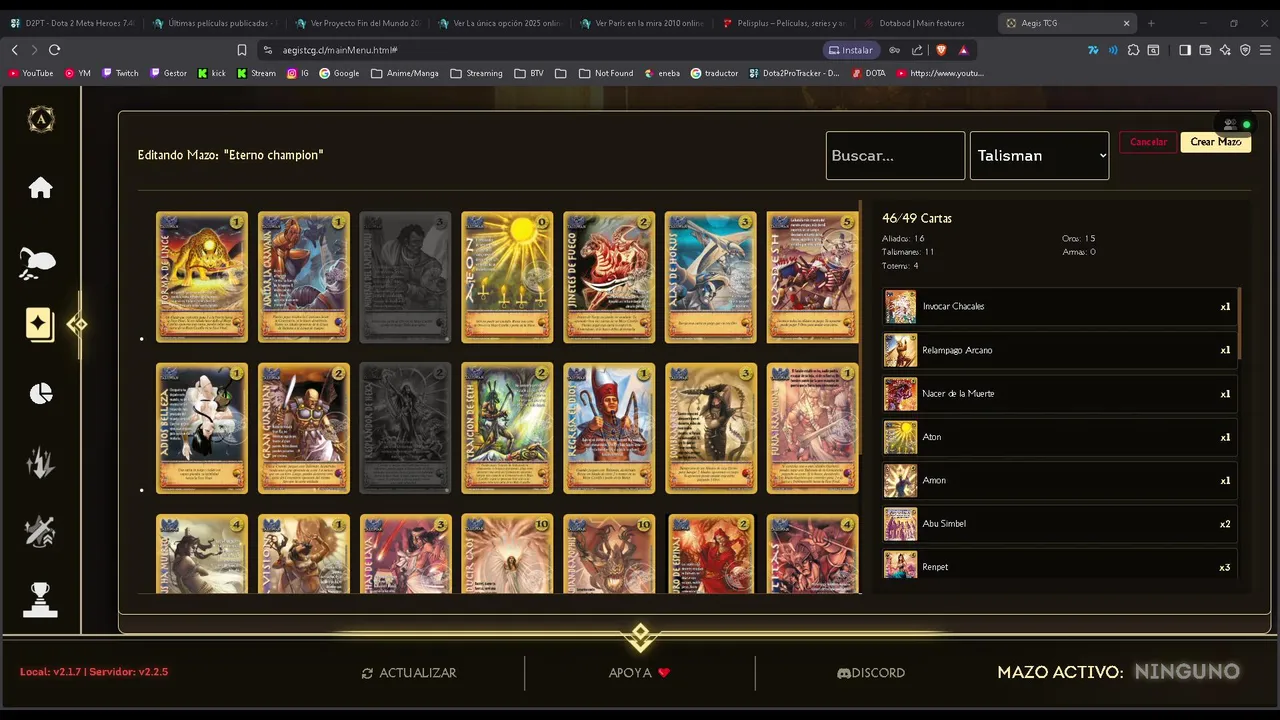The width and height of the screenshot is (1280, 720).
Task: Switch to Ver Proyecto Fin del Mundo tab
Action: pyautogui.click(x=357, y=23)
